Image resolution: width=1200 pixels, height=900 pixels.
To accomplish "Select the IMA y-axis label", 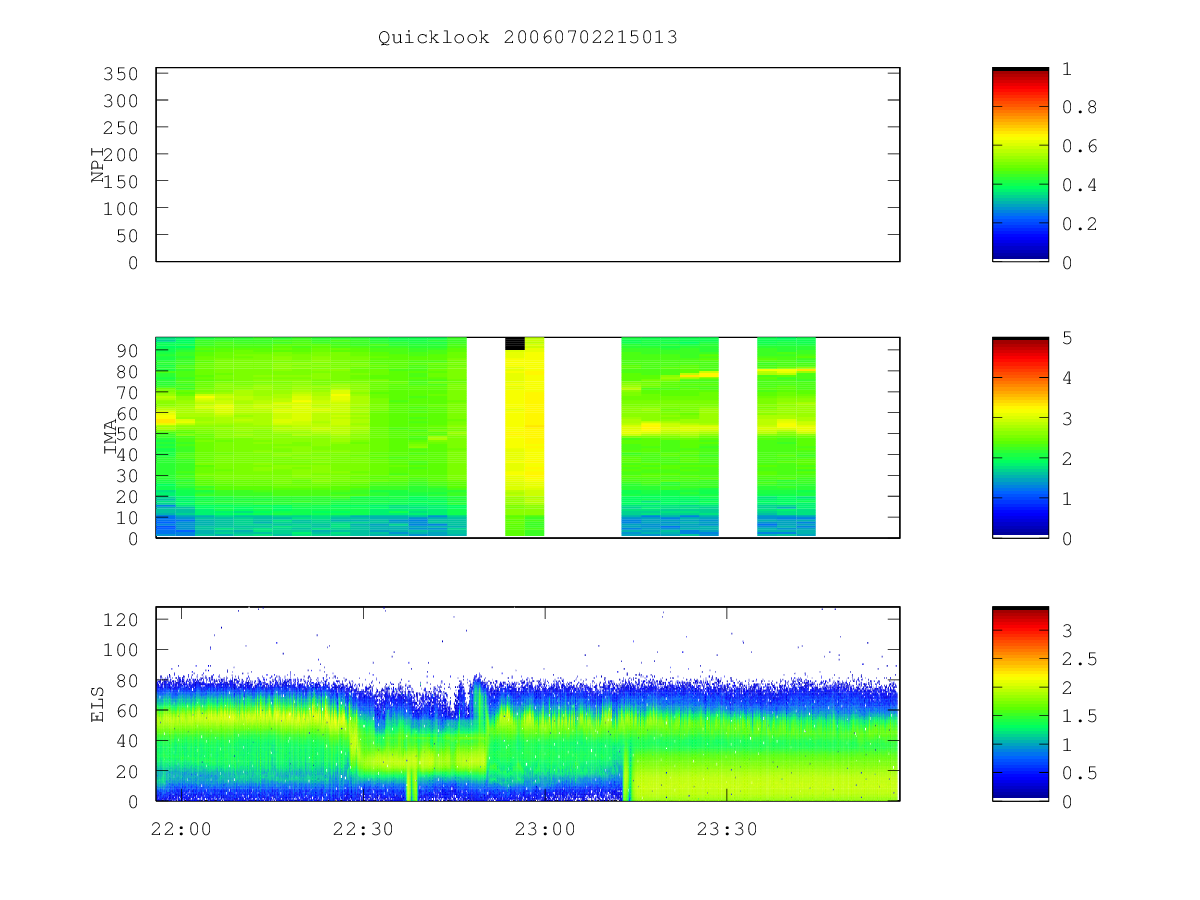I will [x=112, y=437].
